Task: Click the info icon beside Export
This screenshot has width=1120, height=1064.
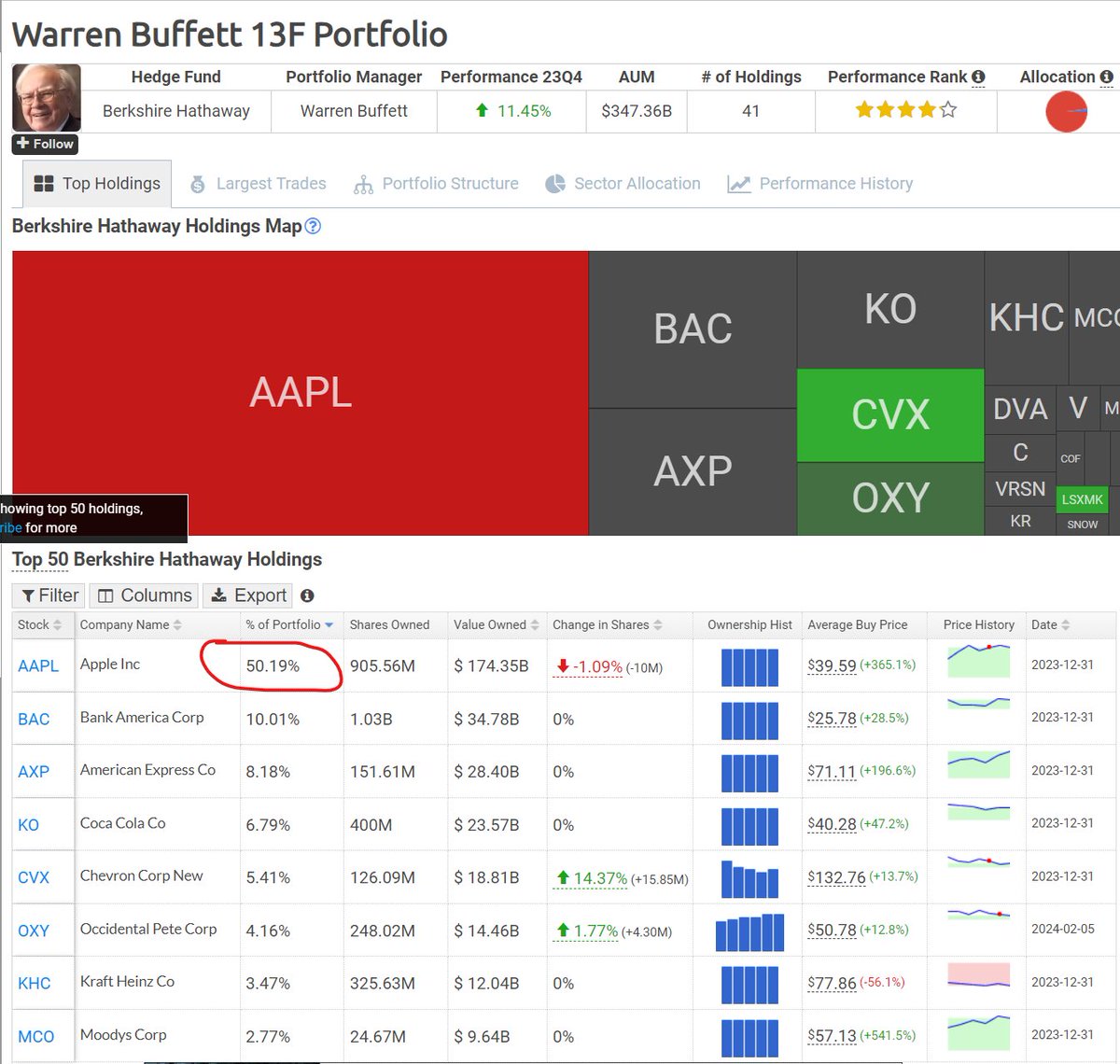Action: (x=307, y=595)
